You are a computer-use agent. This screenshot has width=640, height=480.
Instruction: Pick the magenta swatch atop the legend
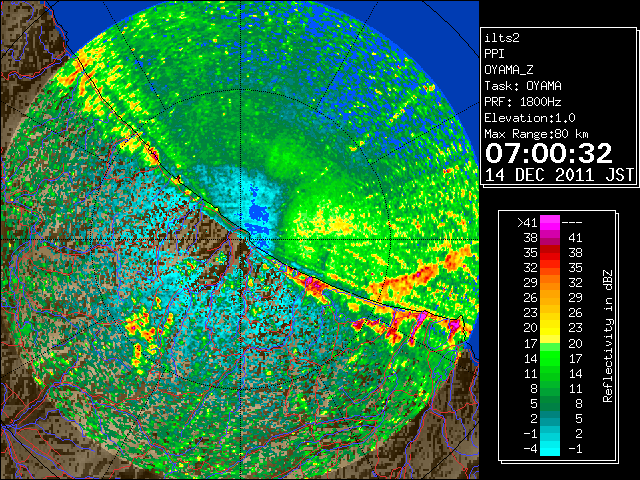(550, 222)
